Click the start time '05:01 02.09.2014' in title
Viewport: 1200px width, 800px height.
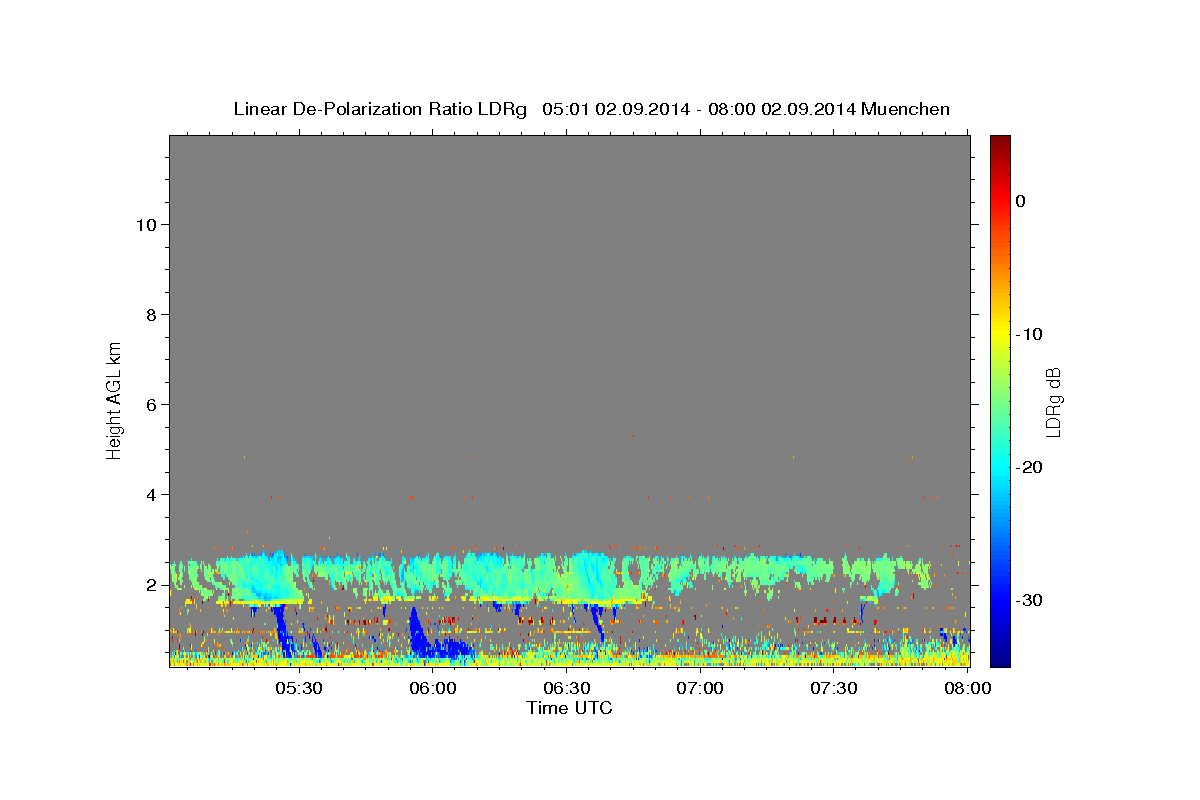pyautogui.click(x=616, y=109)
